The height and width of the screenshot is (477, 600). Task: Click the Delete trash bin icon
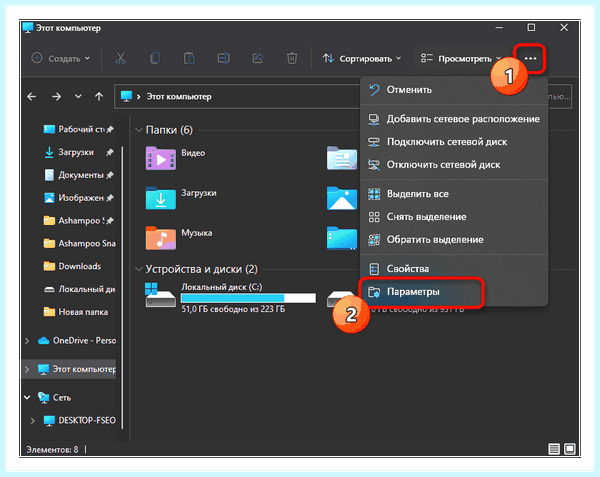292,58
